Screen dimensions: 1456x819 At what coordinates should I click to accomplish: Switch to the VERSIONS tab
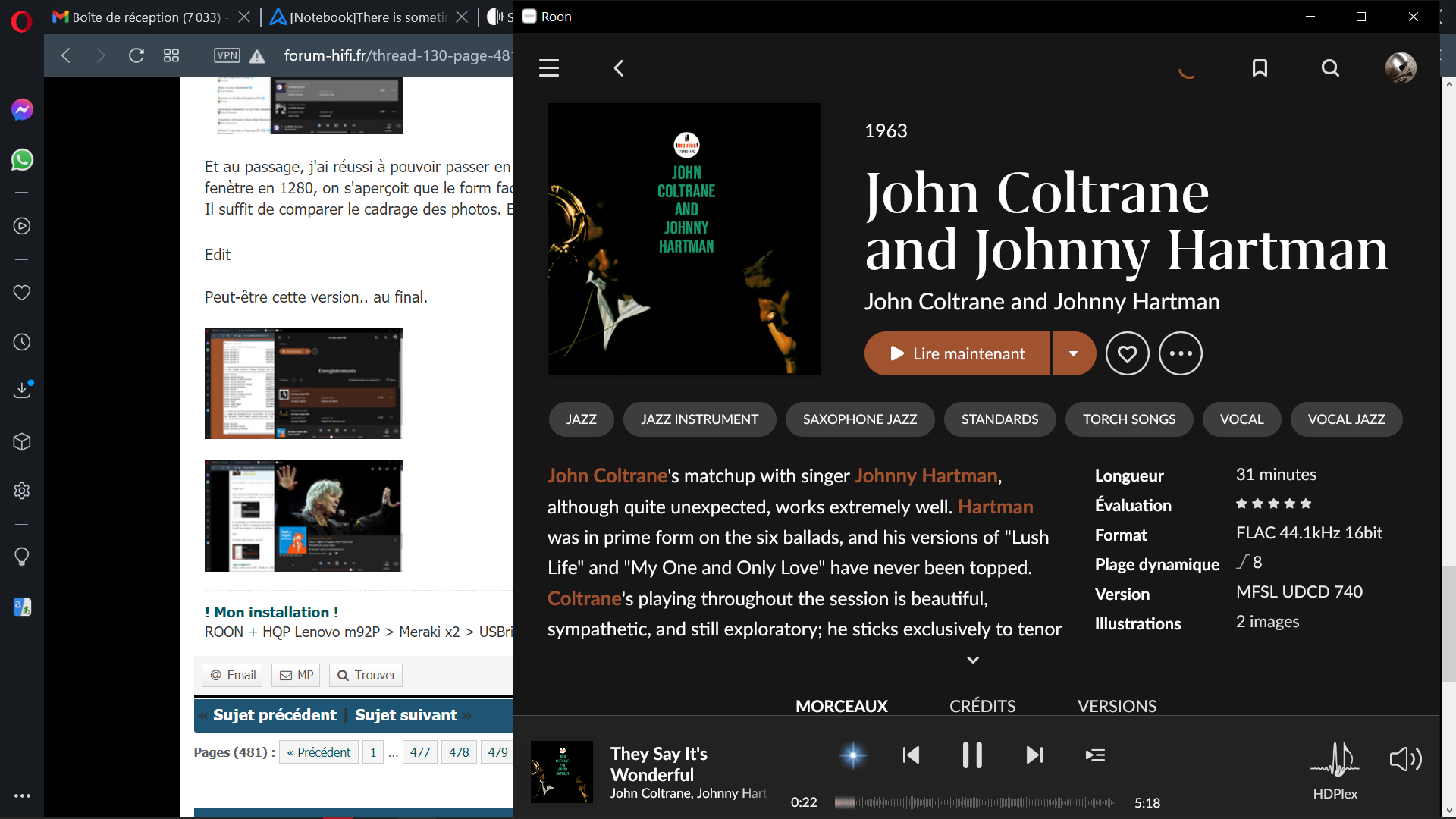pos(1117,706)
